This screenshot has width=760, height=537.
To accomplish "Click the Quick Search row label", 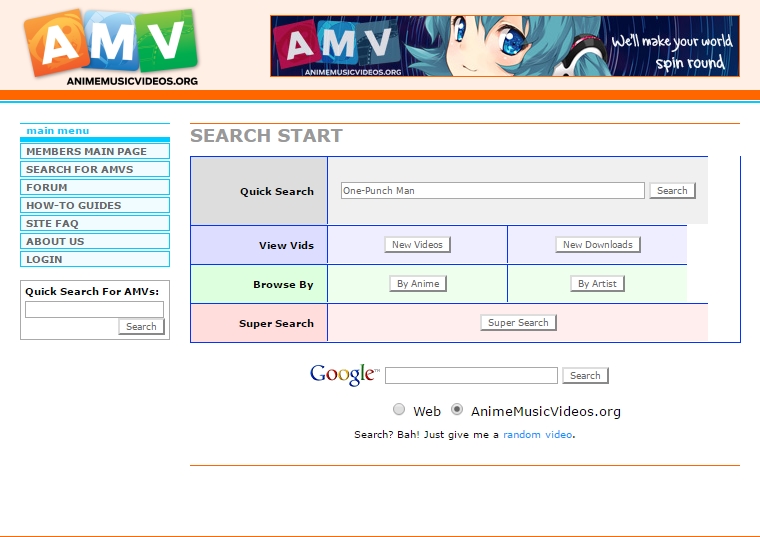I will point(277,191).
